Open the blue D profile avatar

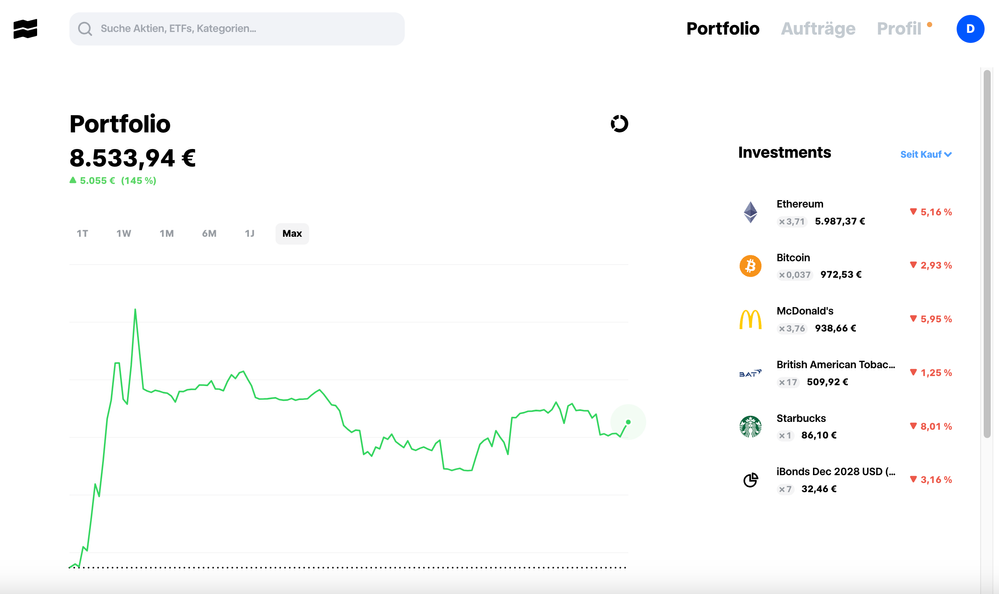click(970, 29)
